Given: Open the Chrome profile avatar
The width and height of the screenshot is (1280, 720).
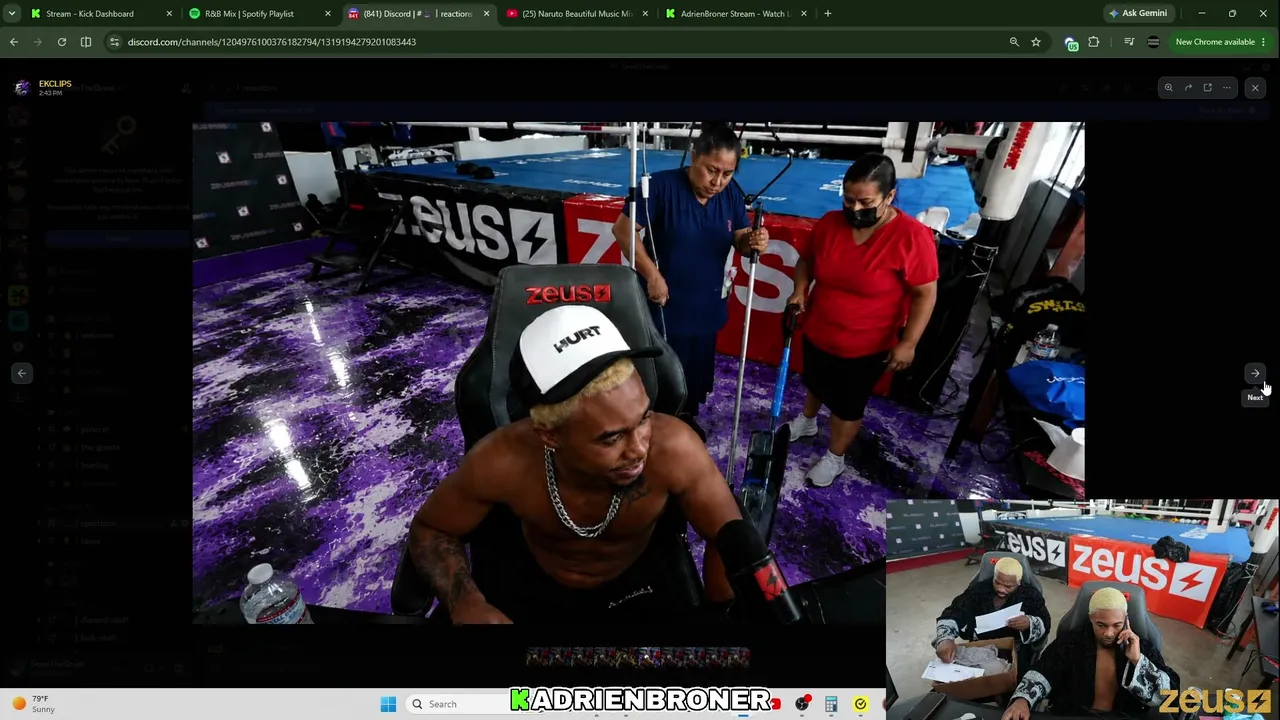Looking at the screenshot, I should (x=1153, y=42).
